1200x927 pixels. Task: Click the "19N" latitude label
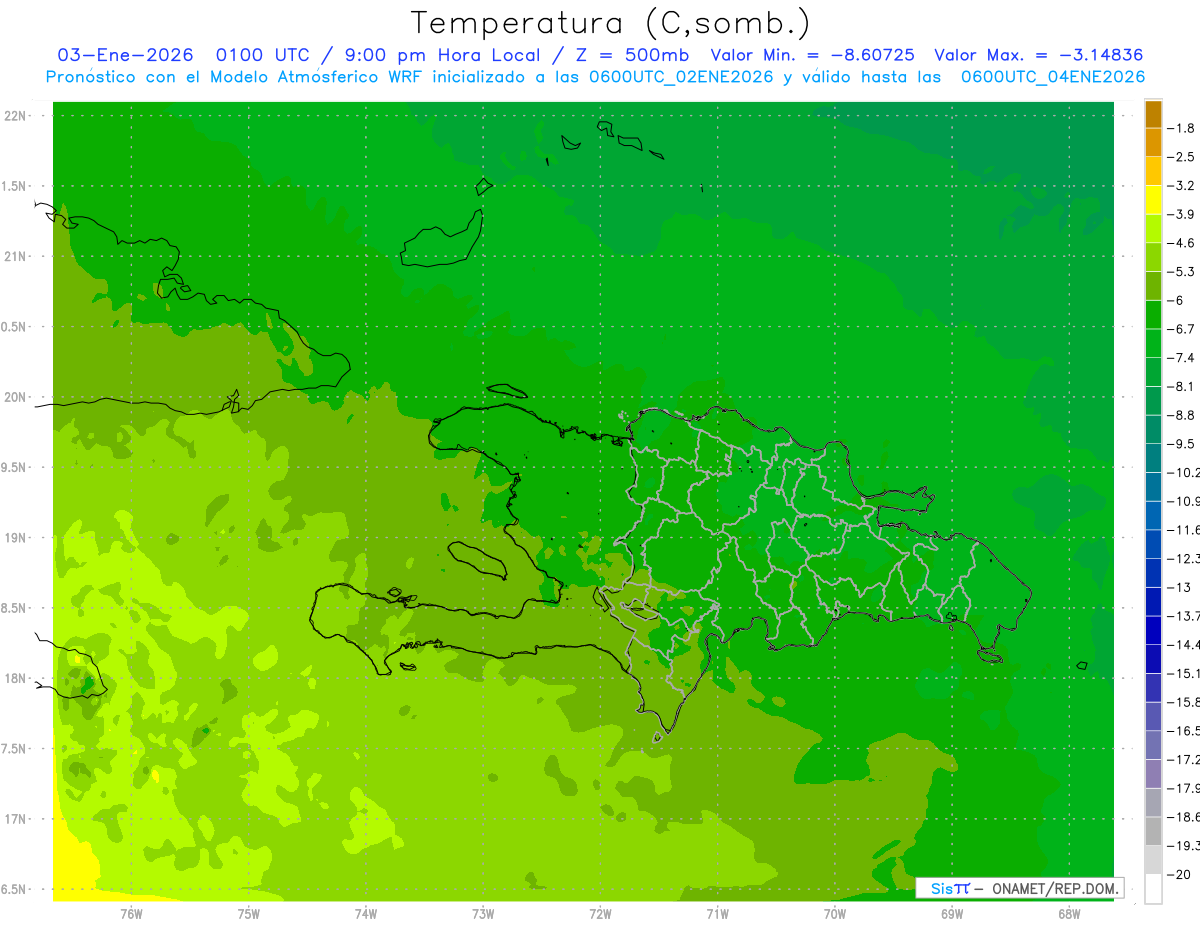point(16,538)
